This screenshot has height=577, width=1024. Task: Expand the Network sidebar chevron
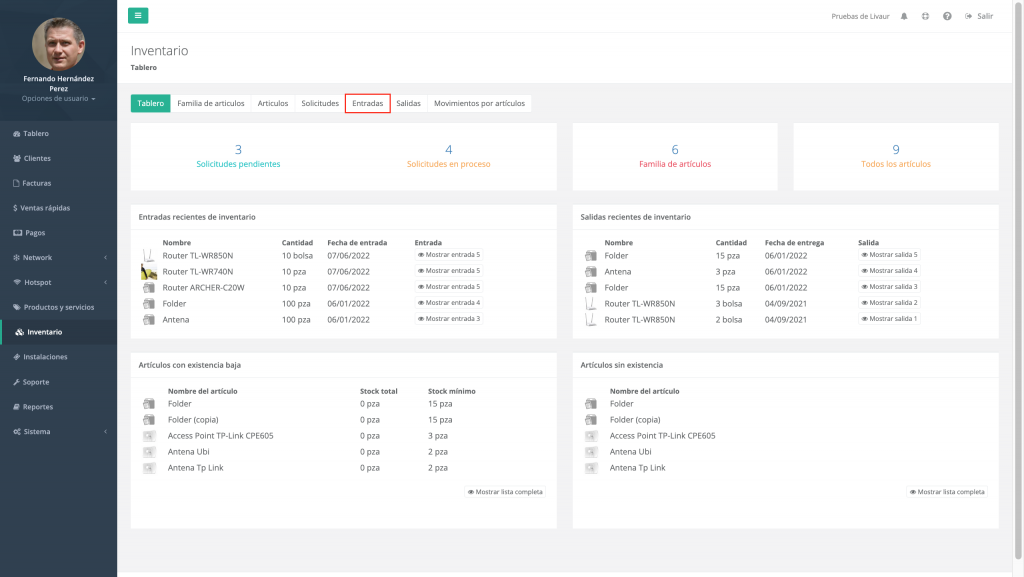(105, 257)
